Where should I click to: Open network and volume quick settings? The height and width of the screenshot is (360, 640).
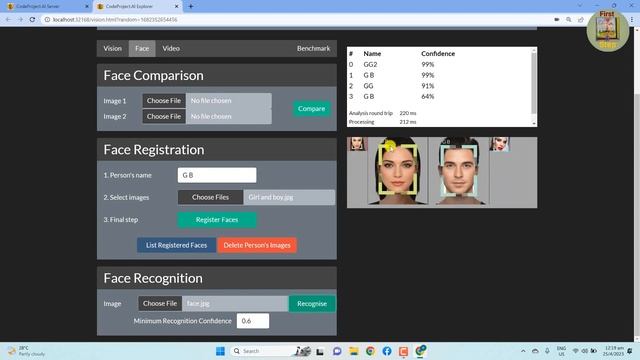584,351
